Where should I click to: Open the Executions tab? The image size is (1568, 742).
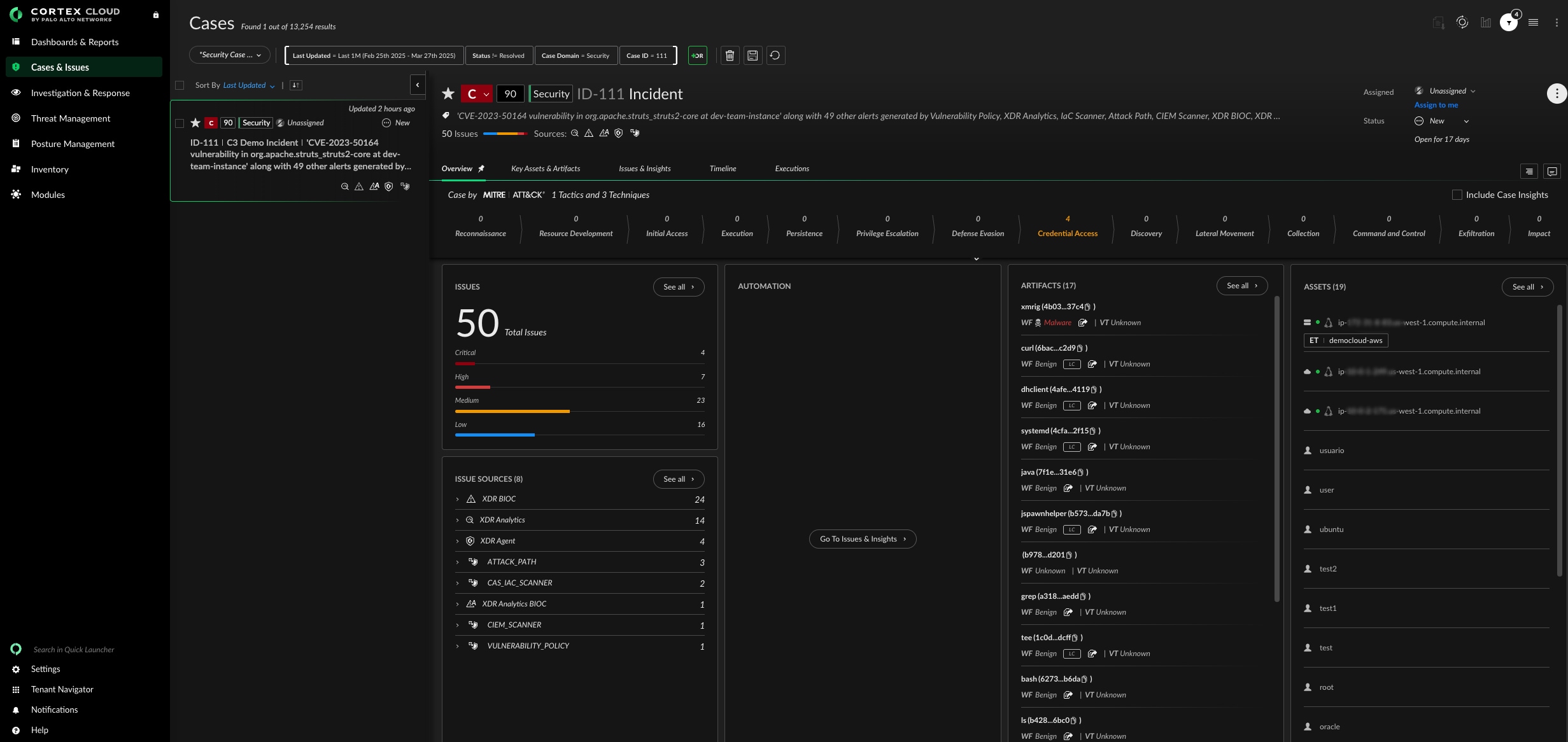(792, 169)
